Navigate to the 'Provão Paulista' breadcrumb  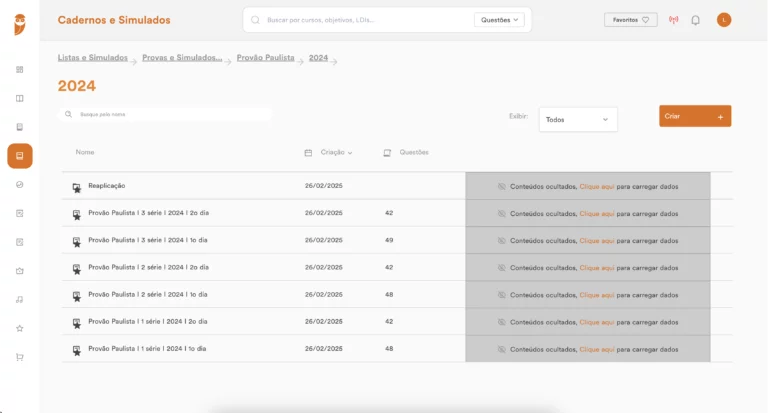coord(265,58)
